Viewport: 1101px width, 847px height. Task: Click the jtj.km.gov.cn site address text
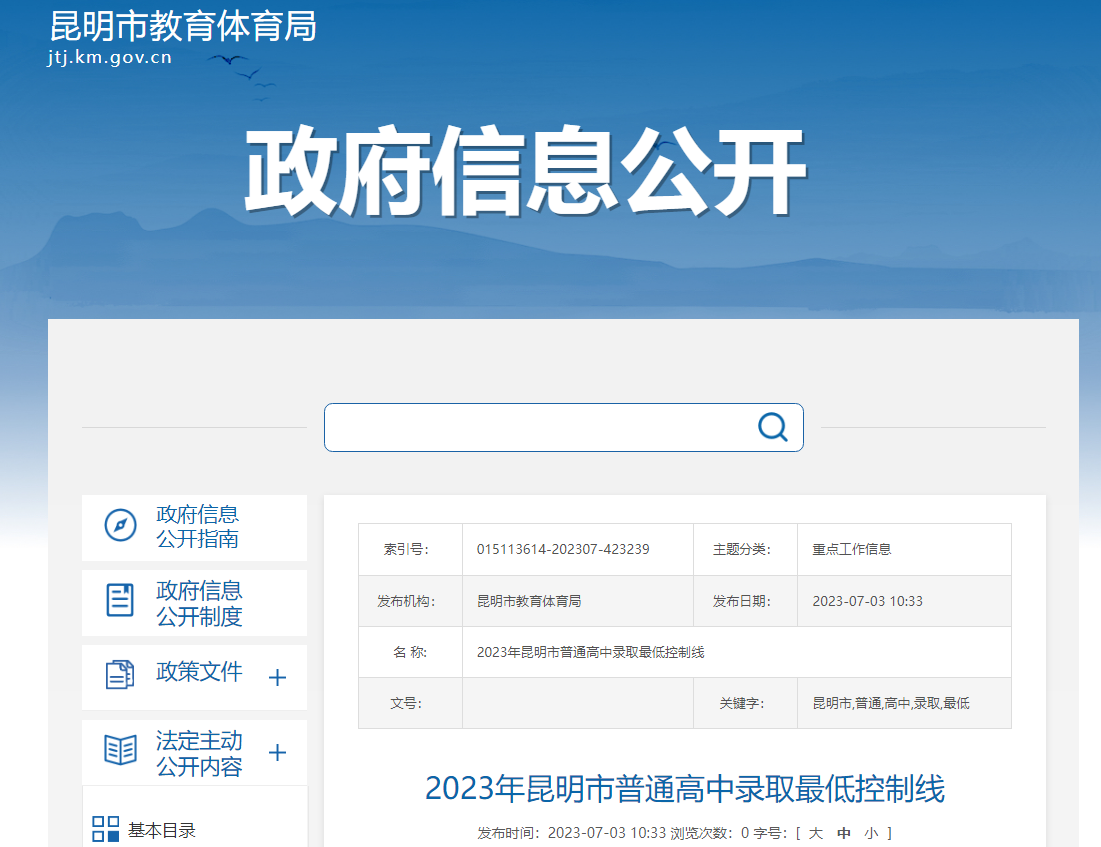pyautogui.click(x=110, y=57)
